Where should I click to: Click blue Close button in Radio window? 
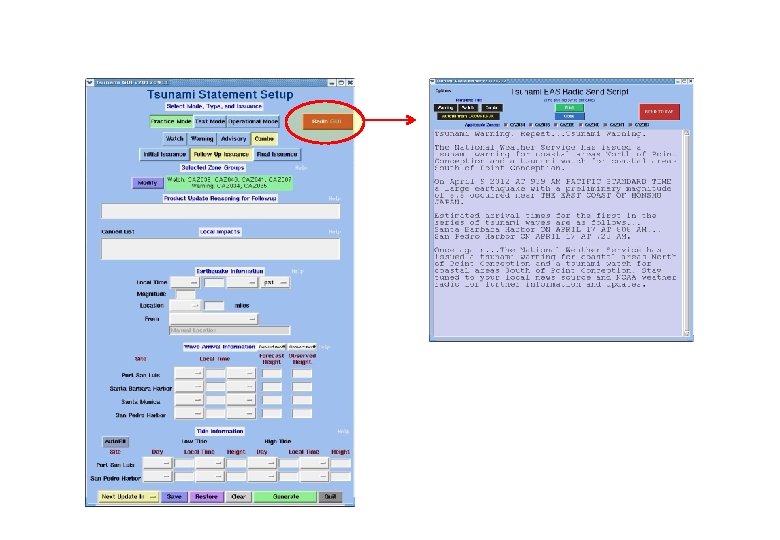pos(569,116)
